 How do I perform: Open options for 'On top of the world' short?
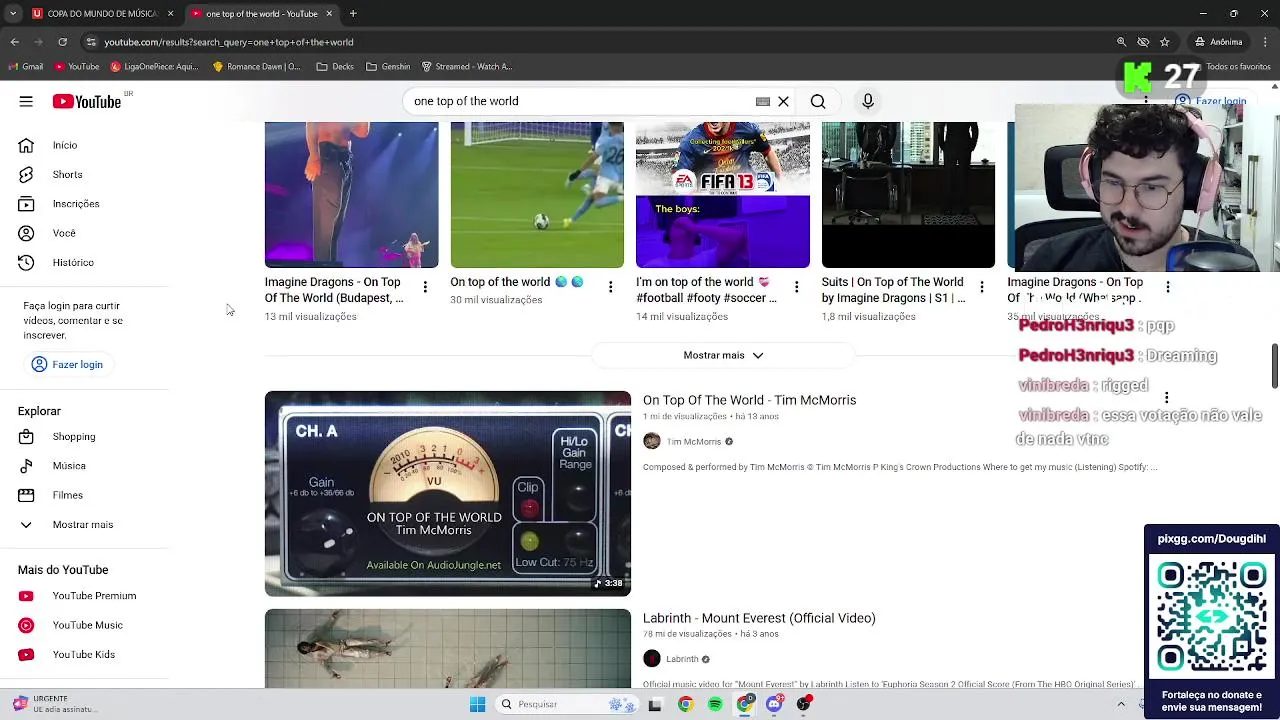(611, 287)
